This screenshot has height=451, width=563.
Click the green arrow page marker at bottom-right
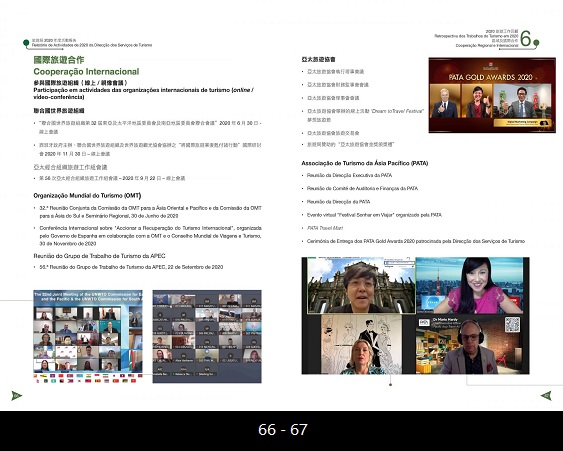(546, 396)
